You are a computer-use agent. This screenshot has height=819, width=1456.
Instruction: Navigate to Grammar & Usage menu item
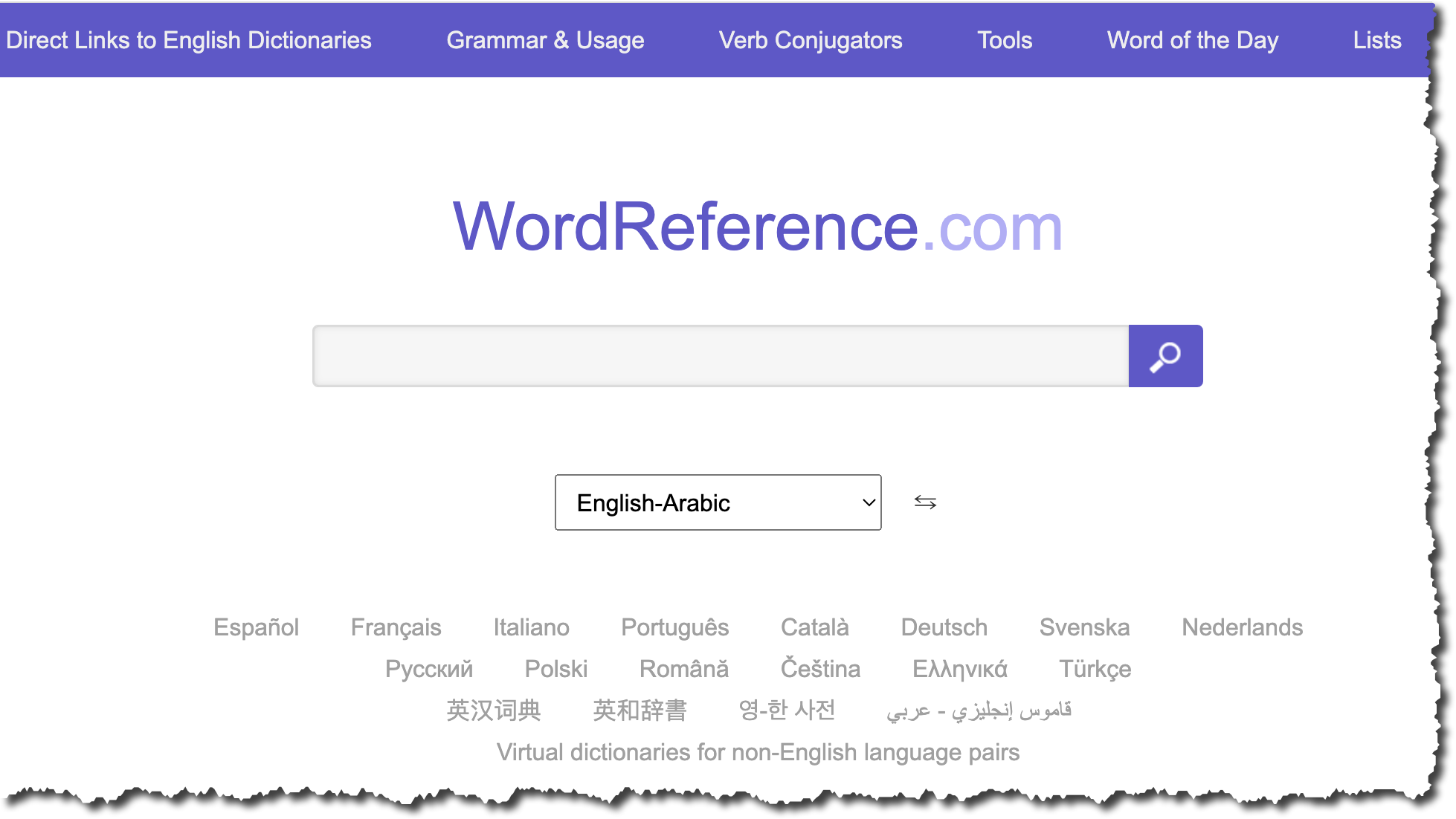click(545, 40)
